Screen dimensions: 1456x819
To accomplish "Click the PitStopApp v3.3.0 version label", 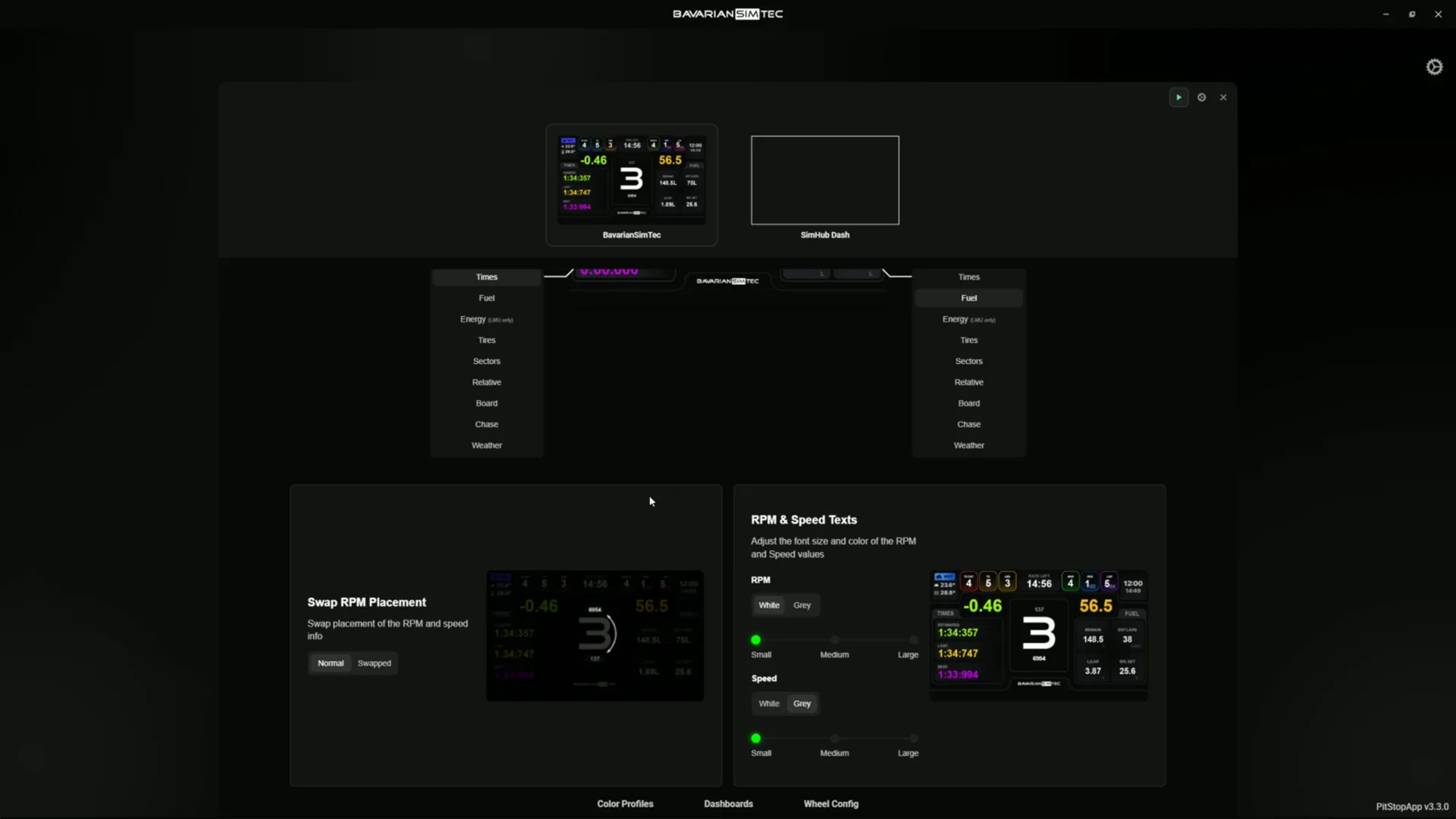I will point(1412,807).
